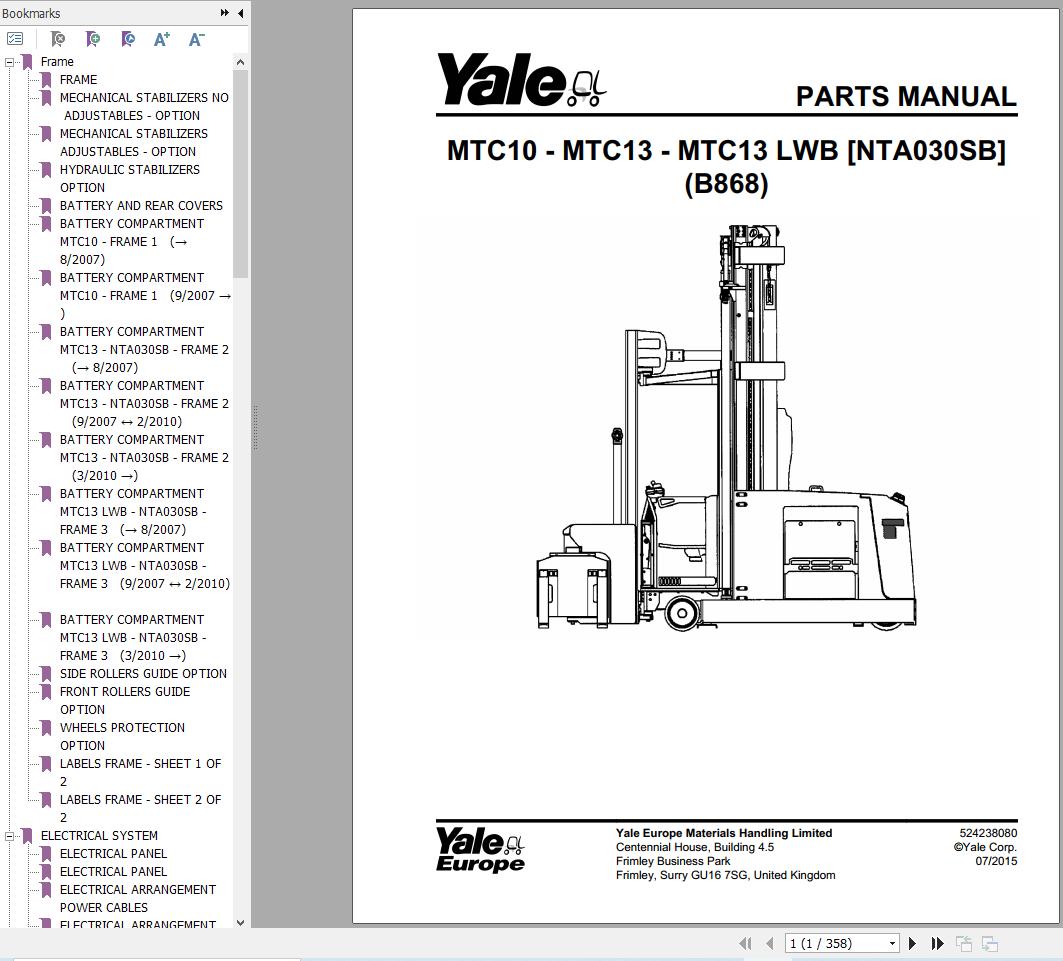The image size is (1063, 961).
Task: Open the bookmark options list icon
Action: tap(15, 38)
